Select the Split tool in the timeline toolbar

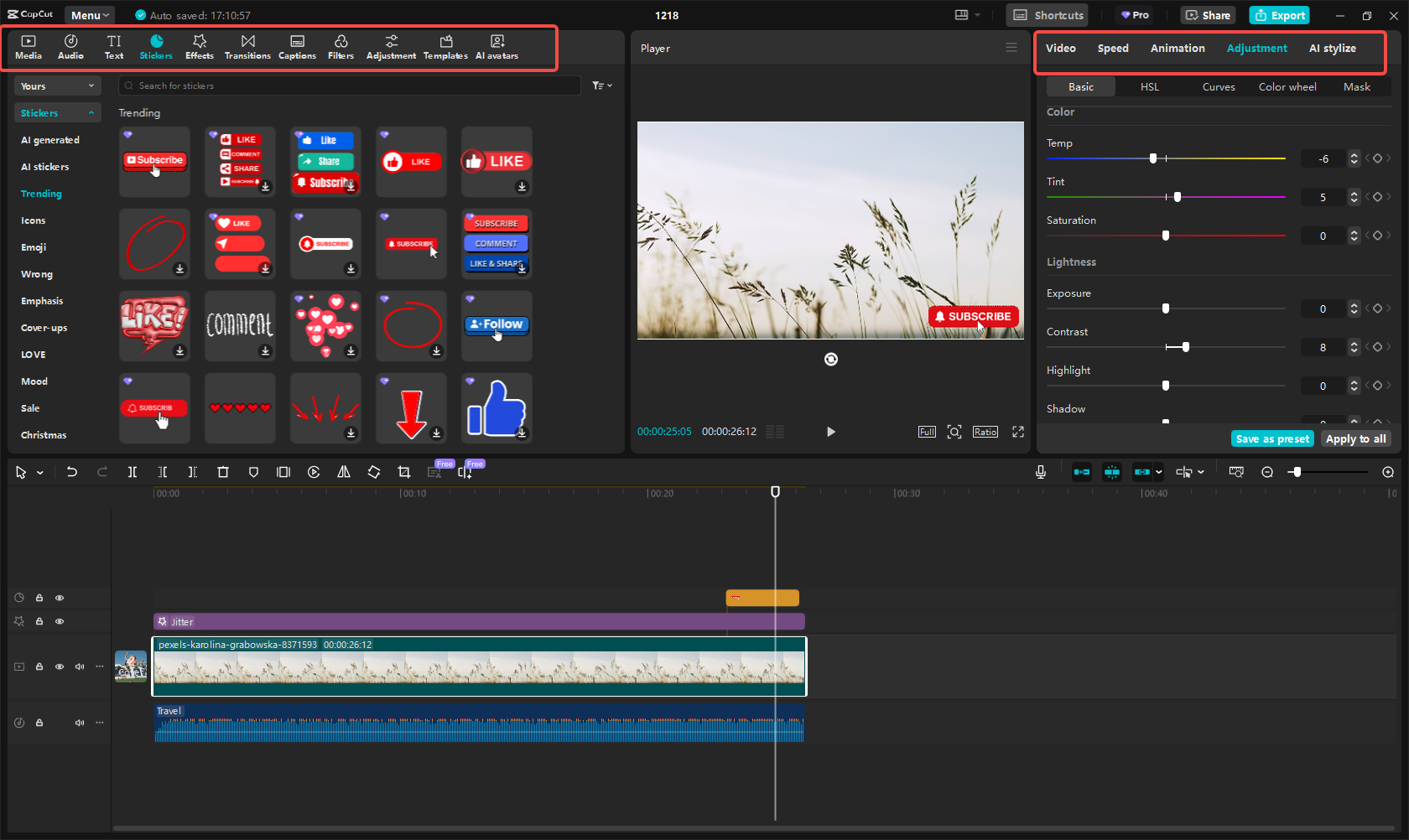133,472
